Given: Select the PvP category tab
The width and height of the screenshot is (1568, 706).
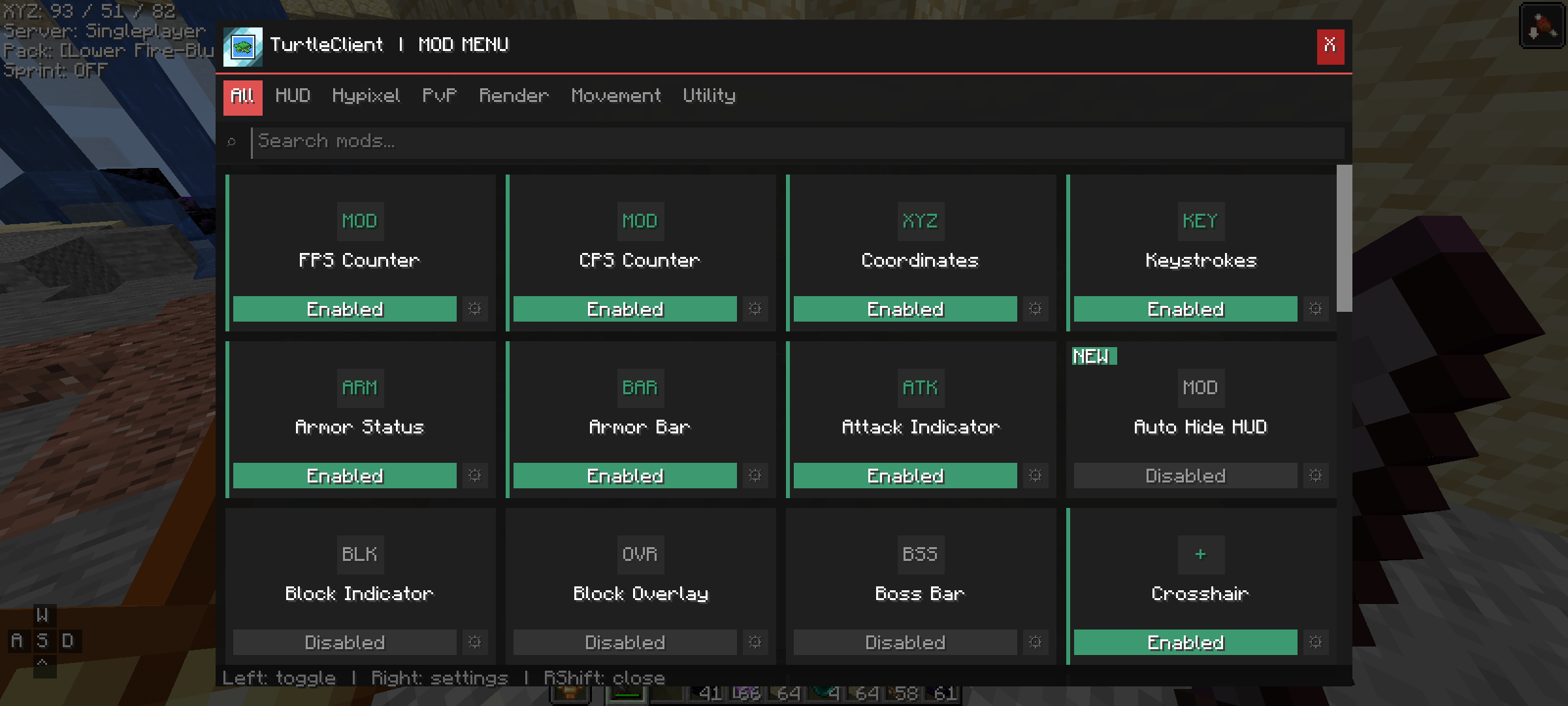Looking at the screenshot, I should (440, 96).
